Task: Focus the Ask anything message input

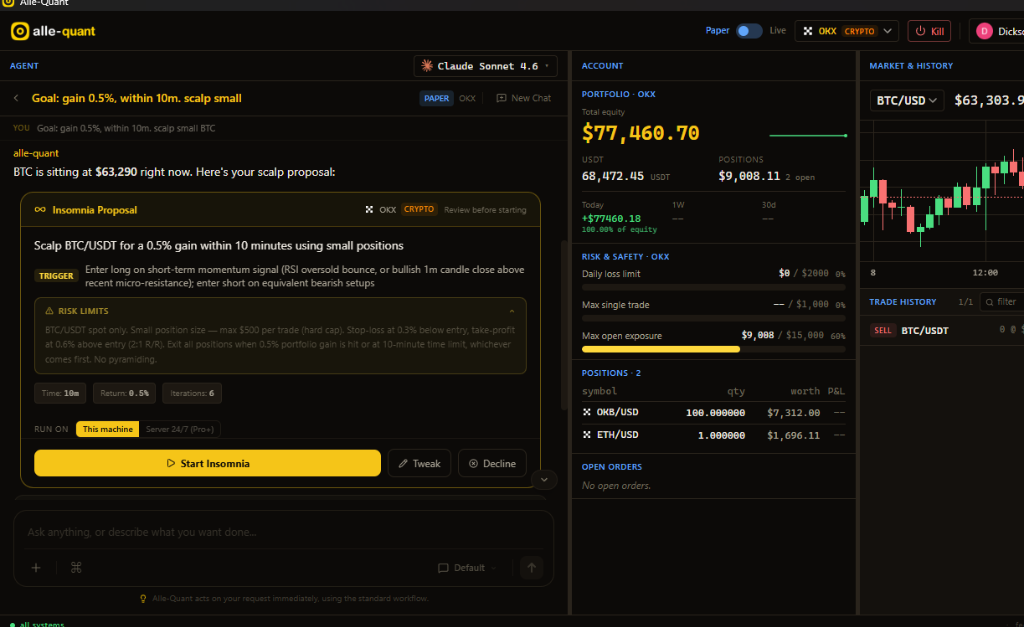Action: (283, 532)
